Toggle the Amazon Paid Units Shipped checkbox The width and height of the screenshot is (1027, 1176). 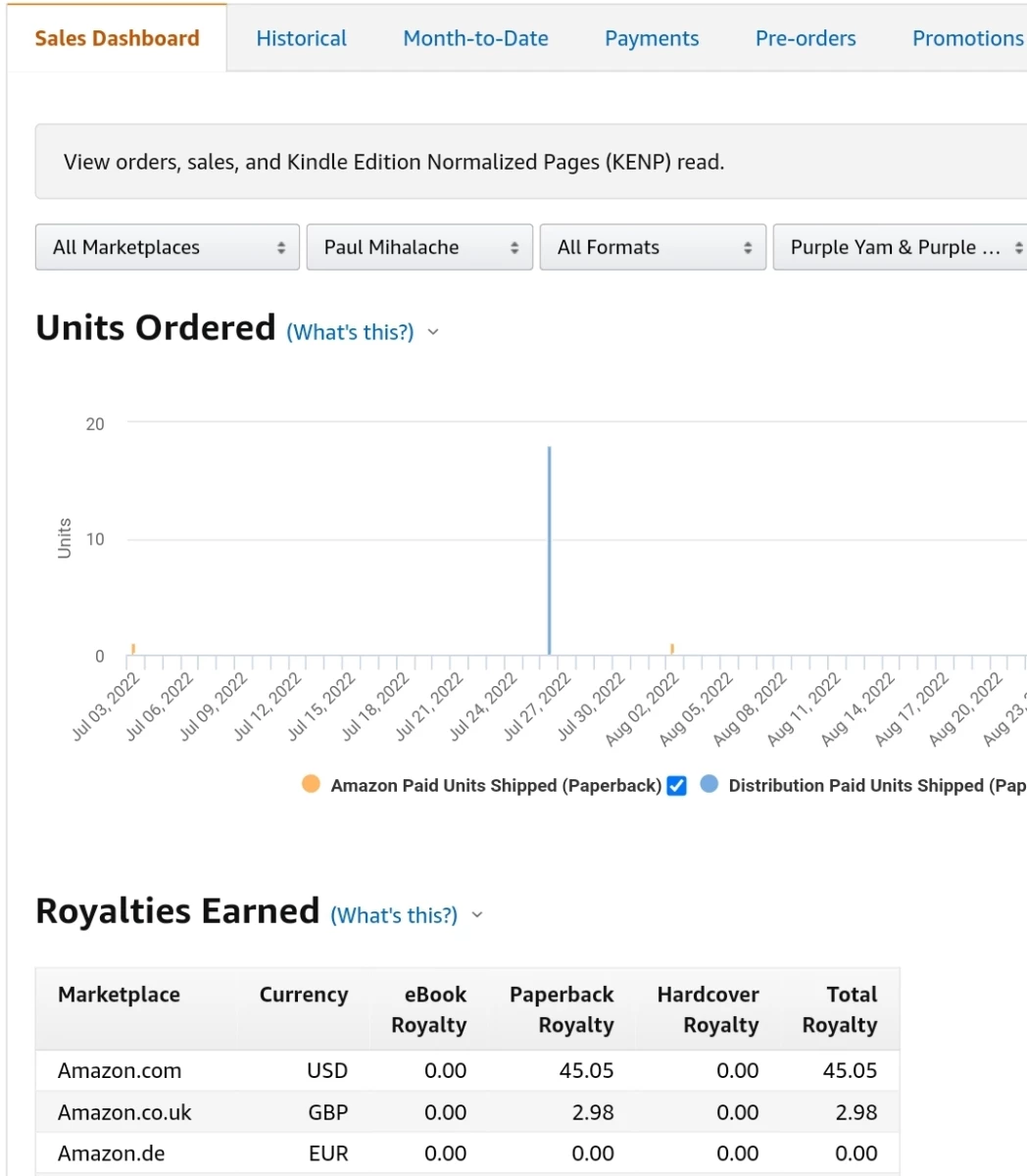click(x=676, y=786)
